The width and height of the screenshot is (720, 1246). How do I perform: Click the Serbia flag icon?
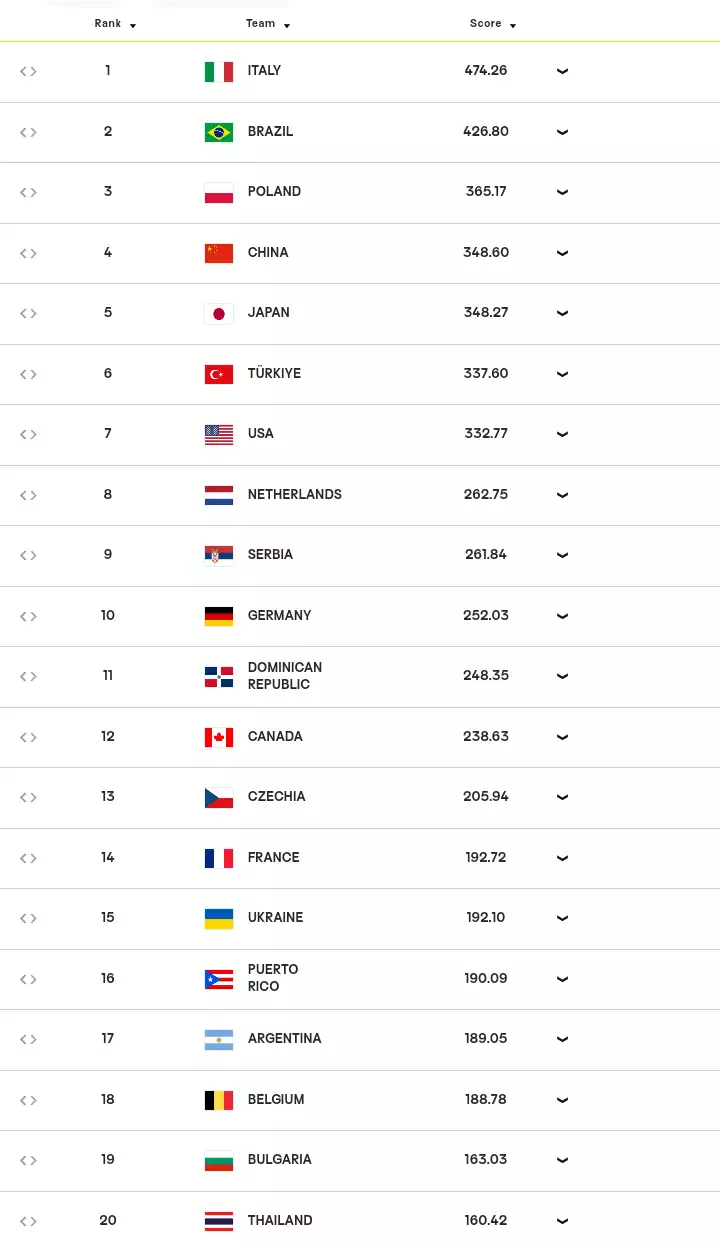[219, 555]
